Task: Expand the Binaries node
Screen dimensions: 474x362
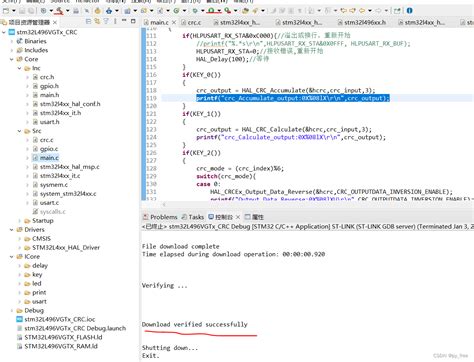Action: pos(12,41)
